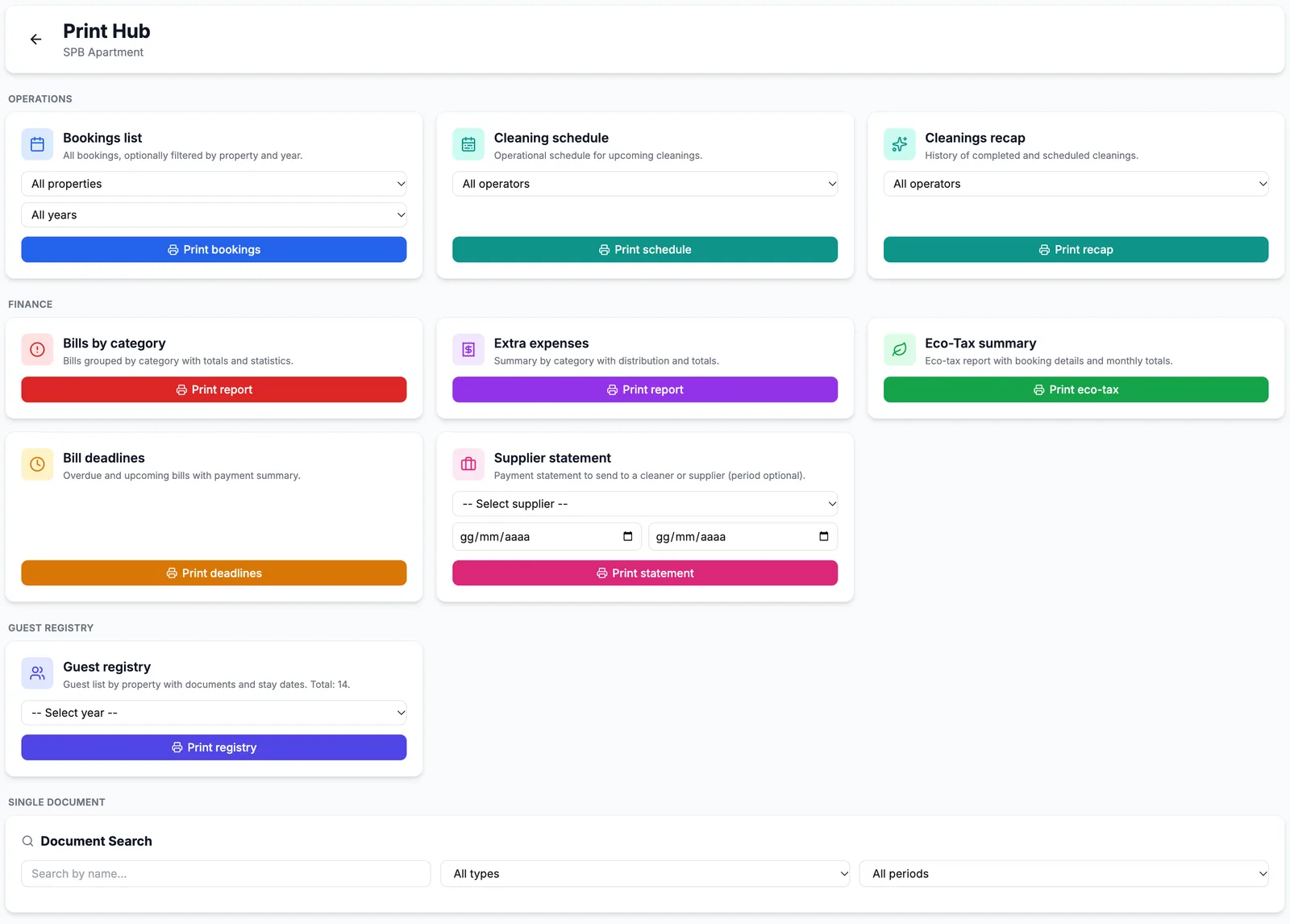Click the Cleanings recap sparkle icon

tap(899, 144)
